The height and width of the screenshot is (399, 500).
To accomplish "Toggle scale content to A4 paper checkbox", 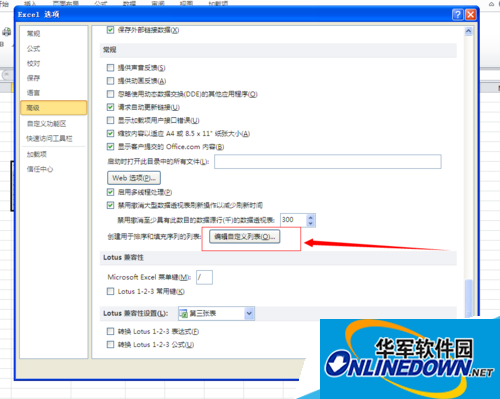I will (110, 133).
